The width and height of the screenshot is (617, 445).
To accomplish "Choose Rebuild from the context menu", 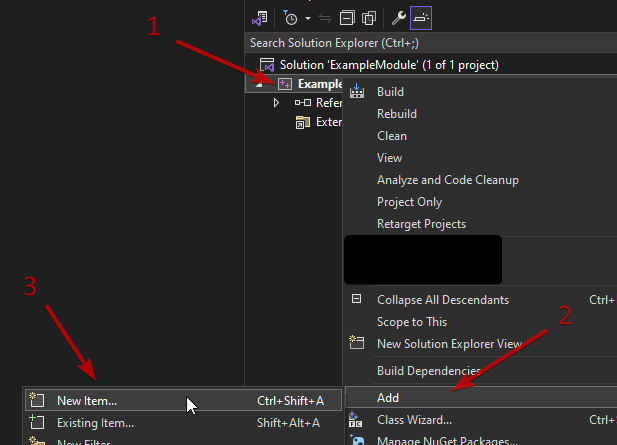I will (396, 114).
